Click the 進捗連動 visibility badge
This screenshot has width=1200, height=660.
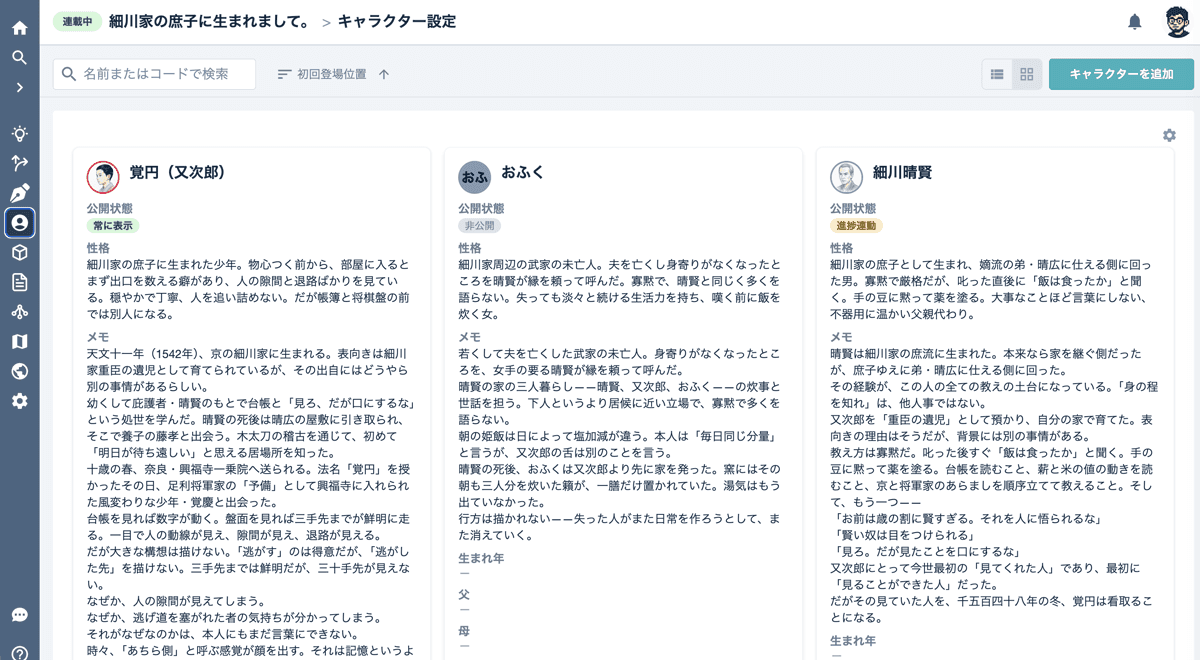point(857,226)
